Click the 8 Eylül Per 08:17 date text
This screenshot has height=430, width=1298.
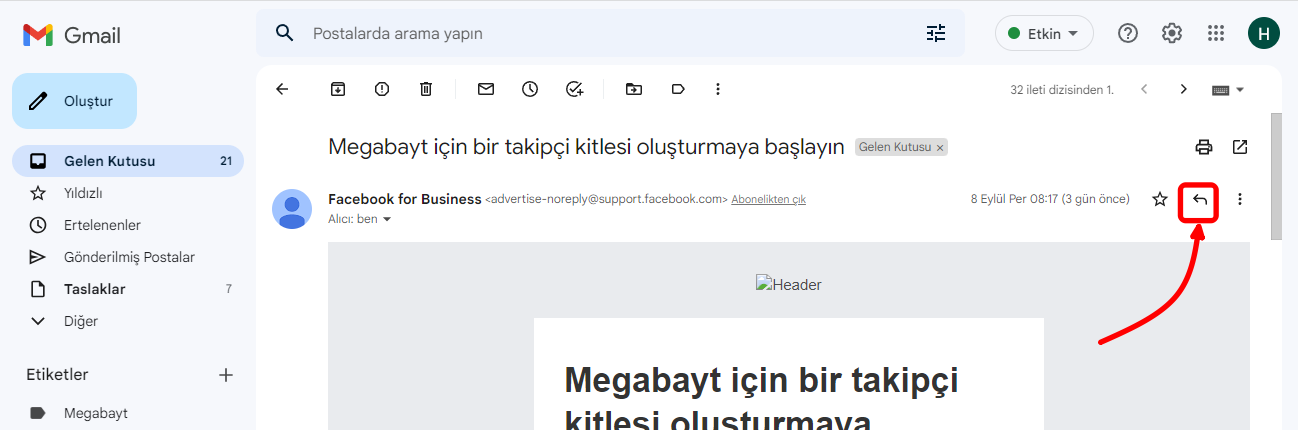[1050, 199]
